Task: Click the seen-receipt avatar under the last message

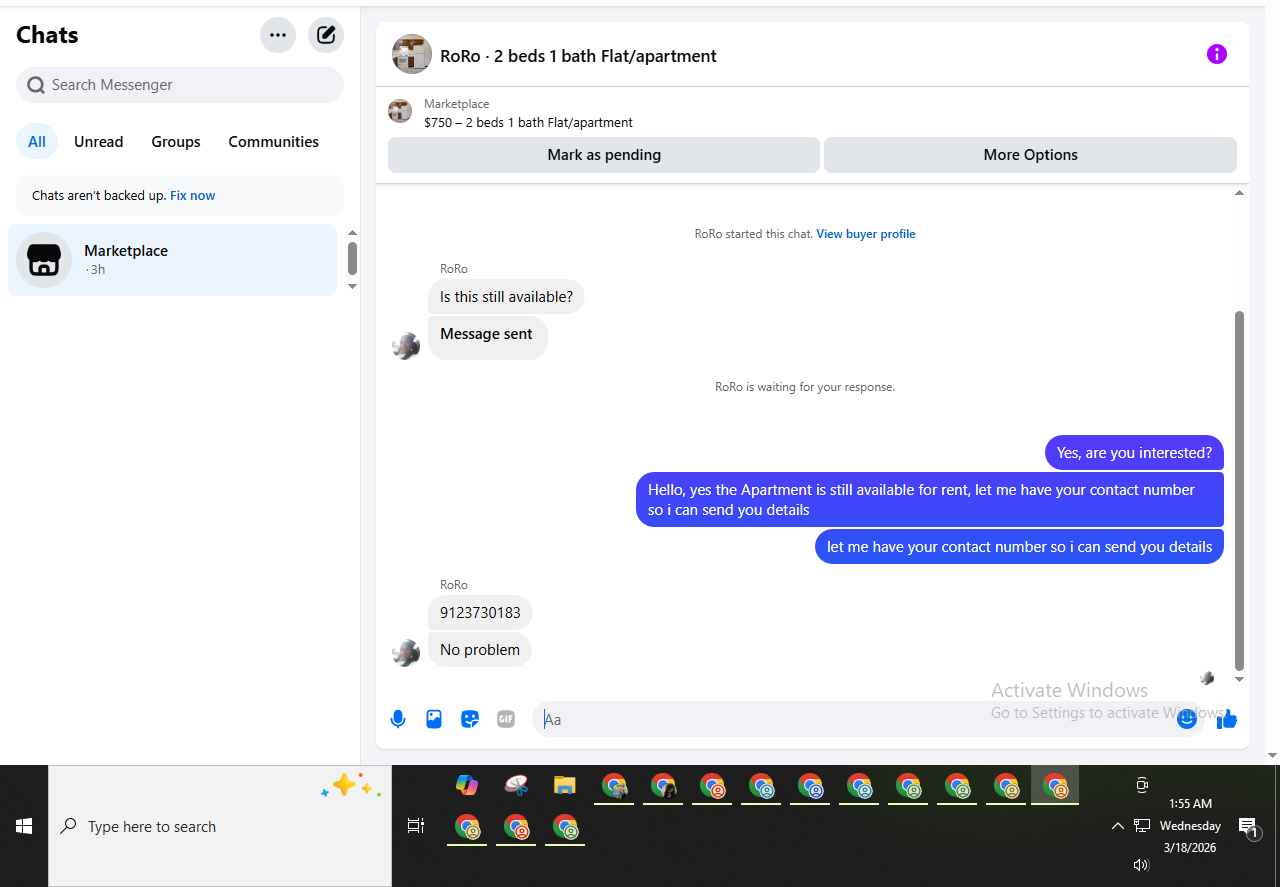Action: pyautogui.click(x=1207, y=678)
